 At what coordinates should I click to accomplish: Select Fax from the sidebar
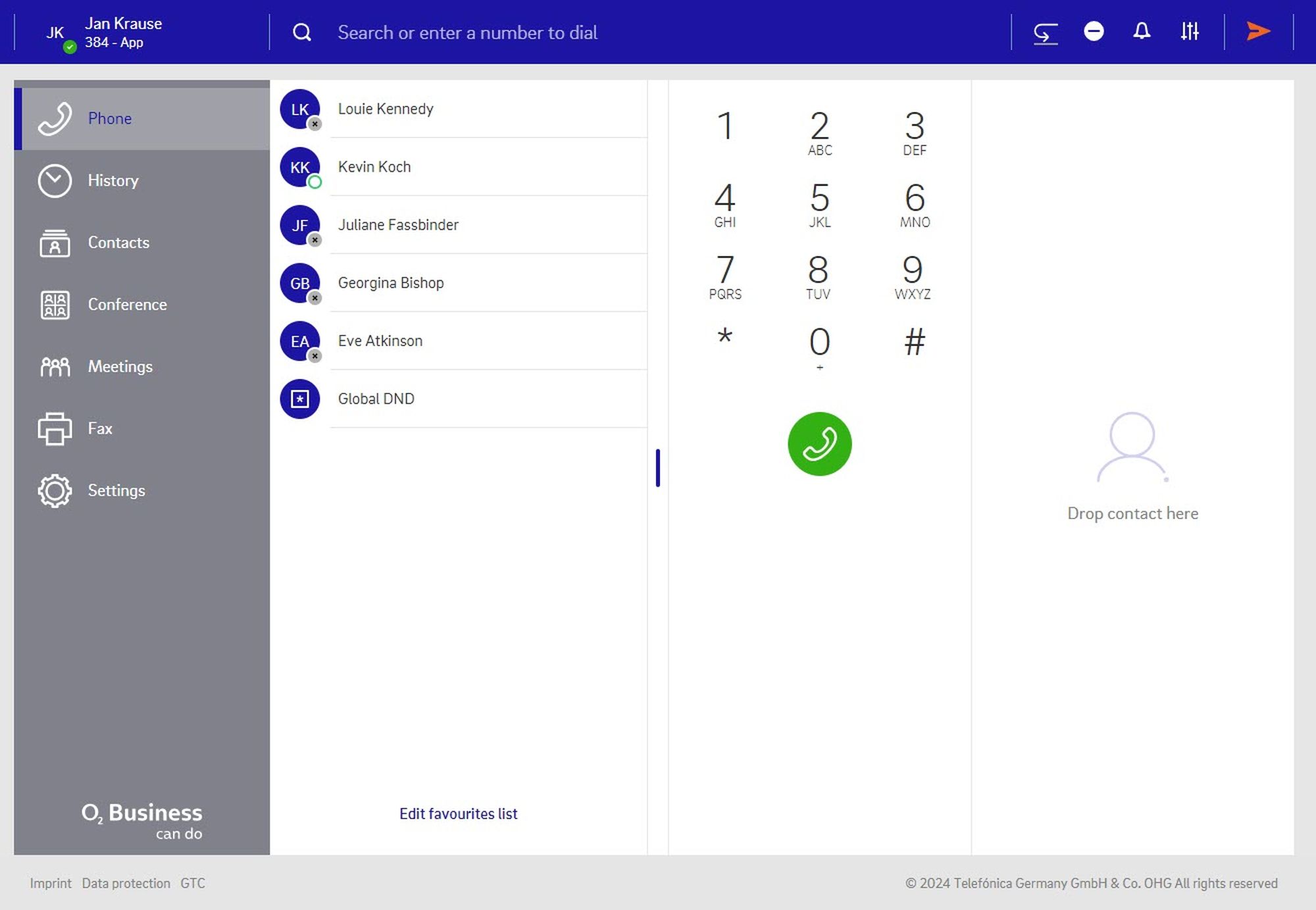[100, 428]
